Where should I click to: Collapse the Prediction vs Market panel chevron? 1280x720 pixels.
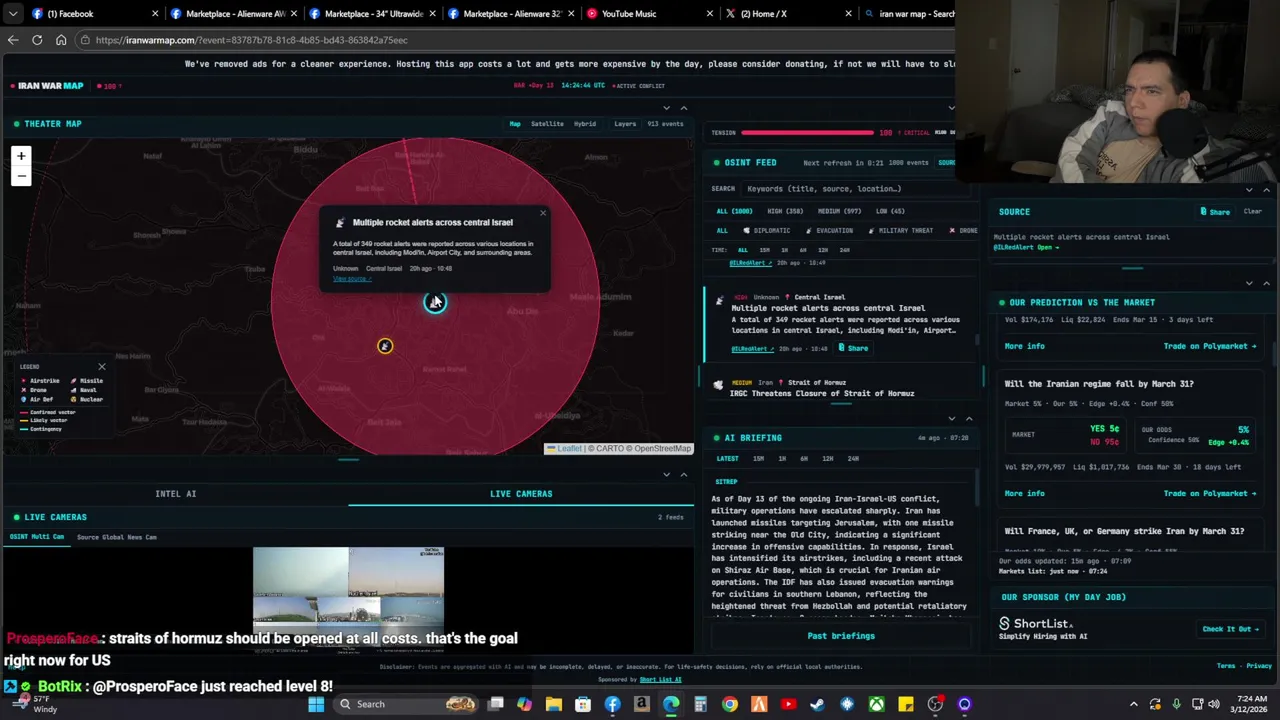(1249, 283)
